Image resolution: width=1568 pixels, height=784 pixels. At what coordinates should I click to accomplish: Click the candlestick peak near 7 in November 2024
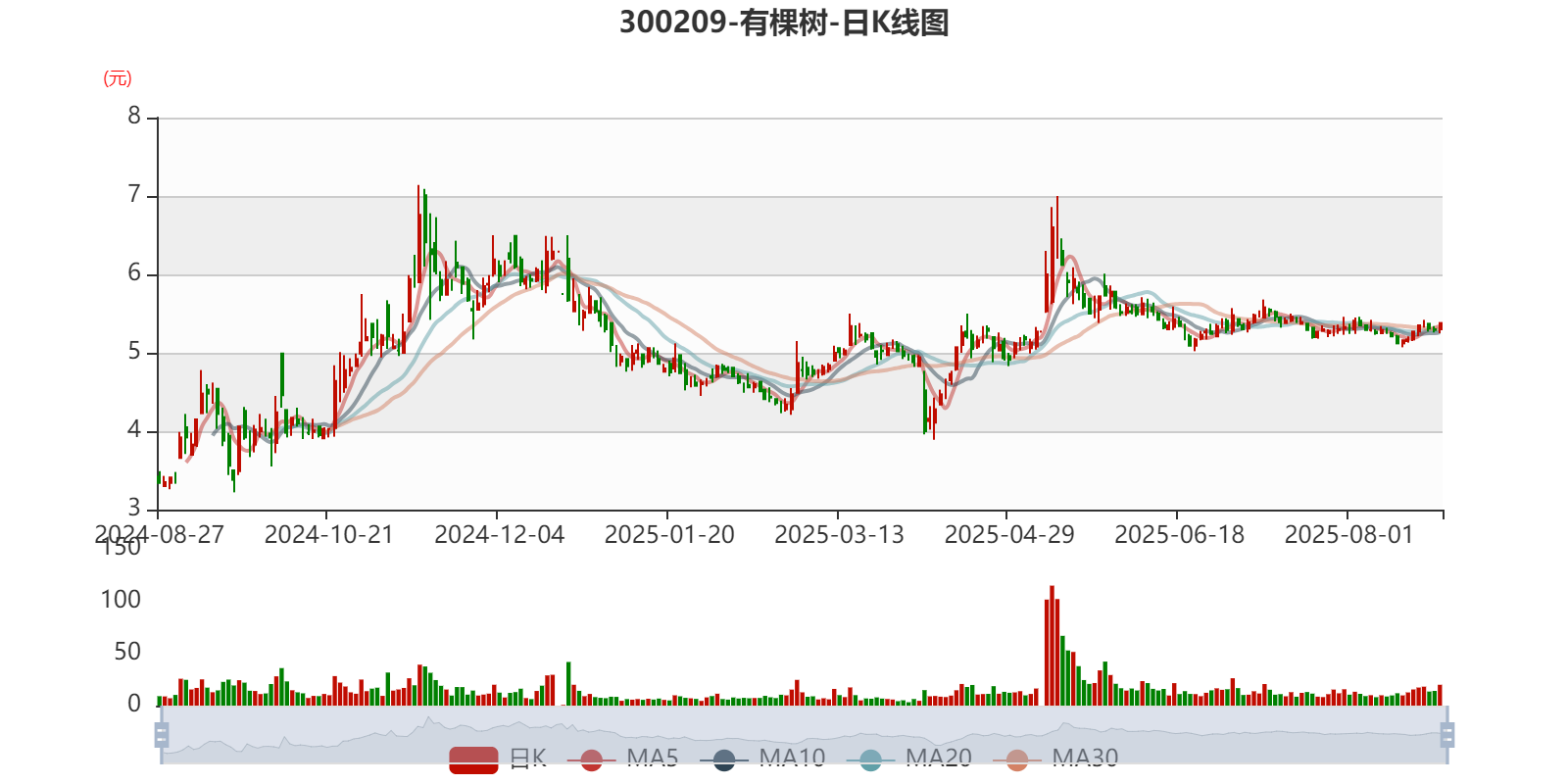click(x=418, y=235)
